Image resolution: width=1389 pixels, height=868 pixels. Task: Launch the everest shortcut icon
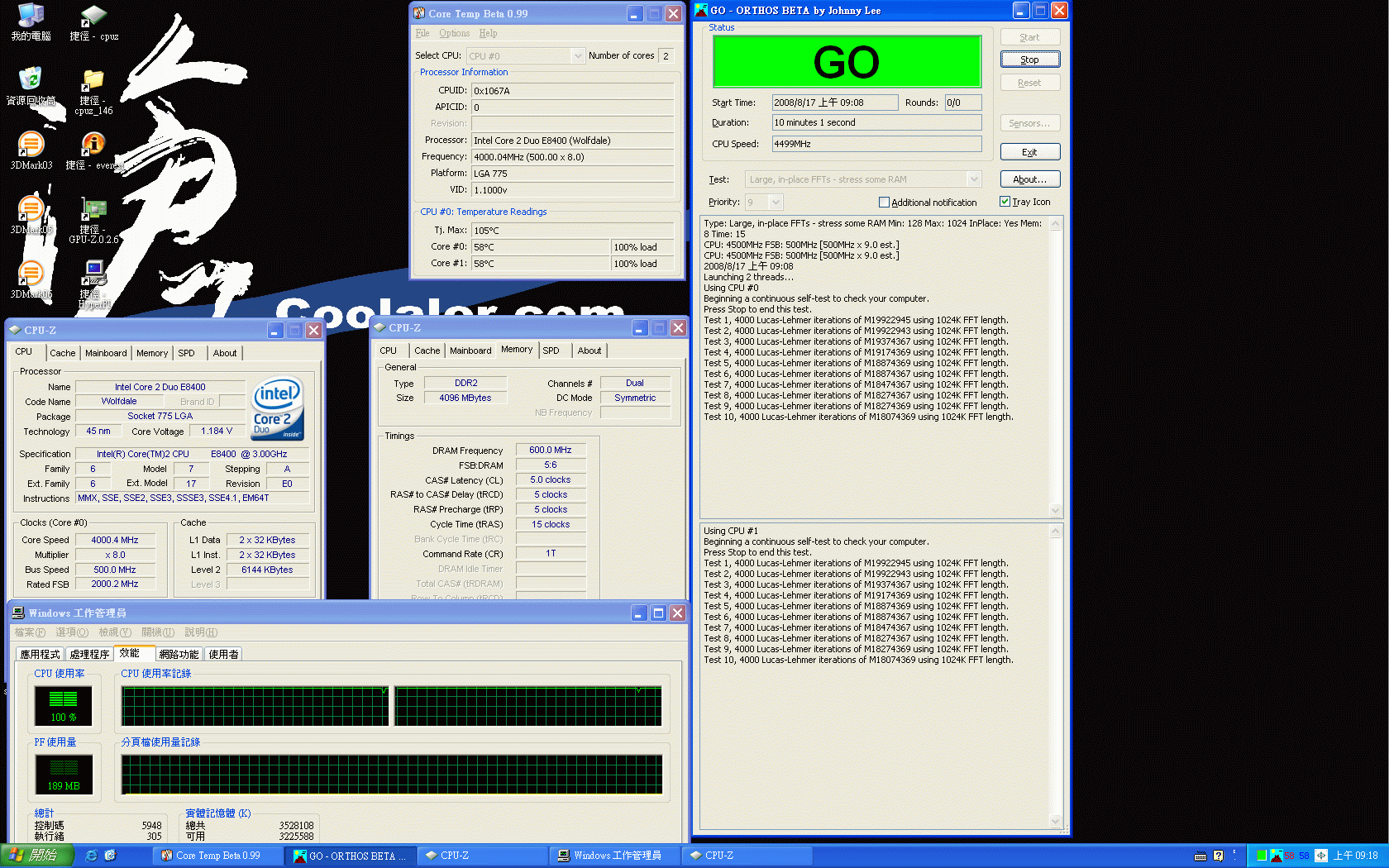click(x=93, y=151)
